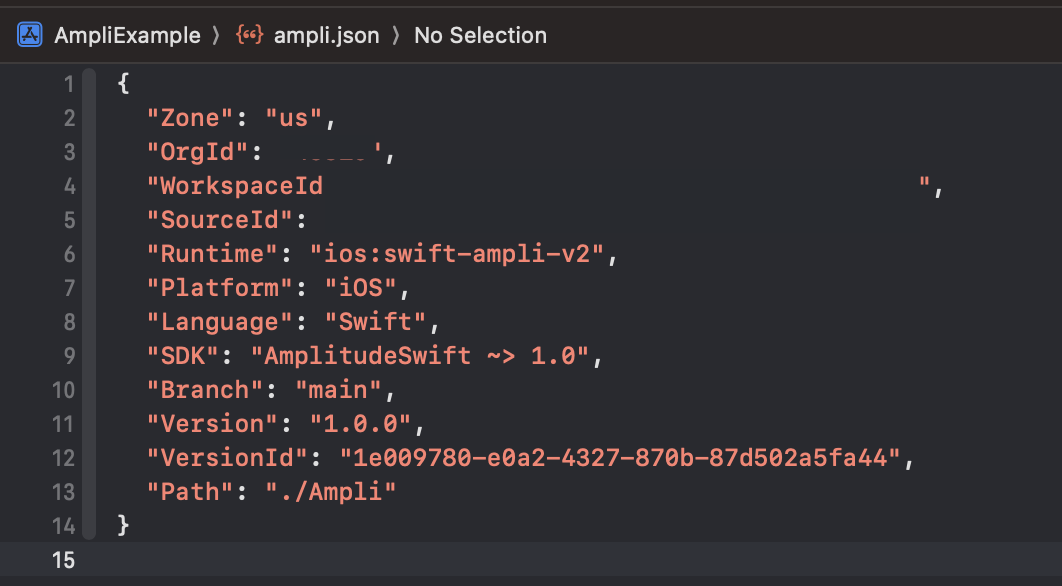Click line number 1 in gutter
This screenshot has height=586, width=1062.
point(68,84)
